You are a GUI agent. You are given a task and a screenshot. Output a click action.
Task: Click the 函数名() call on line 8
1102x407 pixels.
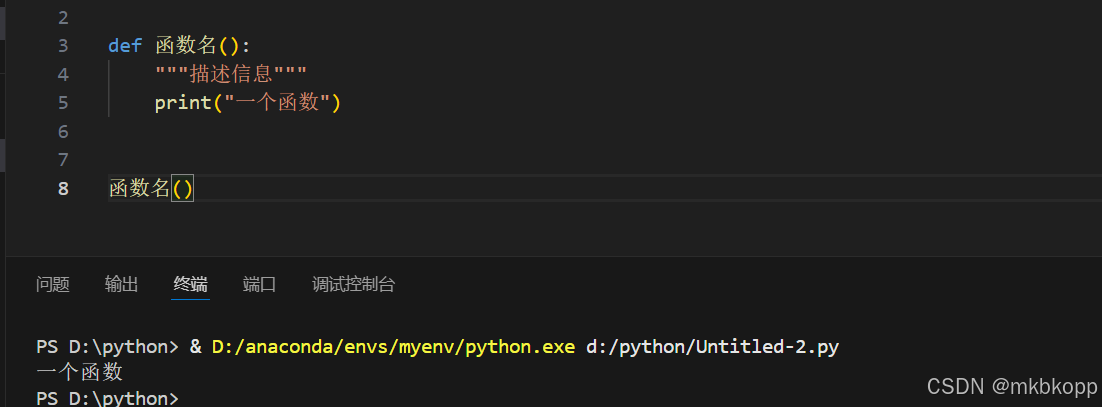tap(151, 188)
